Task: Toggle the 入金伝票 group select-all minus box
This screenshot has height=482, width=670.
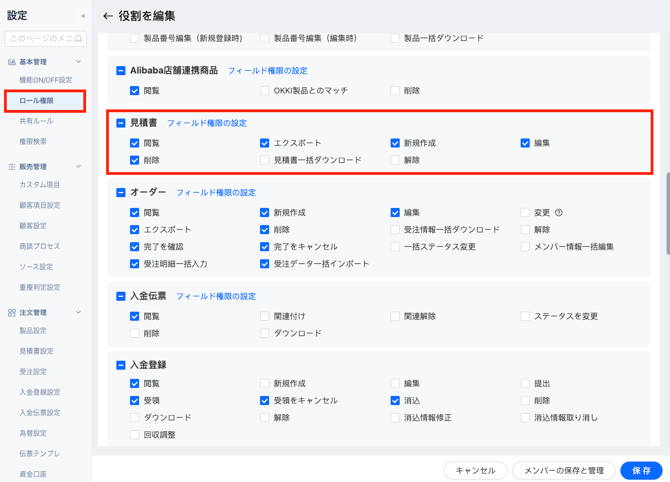Action: (x=121, y=296)
